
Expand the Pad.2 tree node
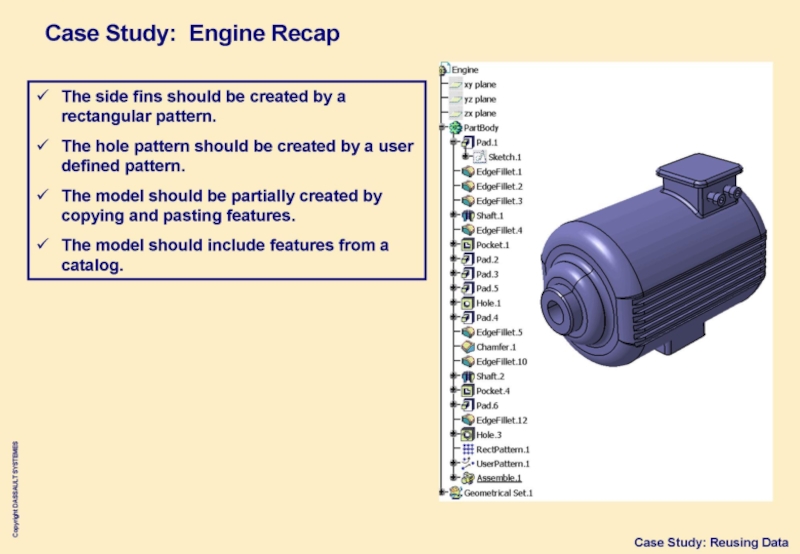pyautogui.click(x=456, y=259)
